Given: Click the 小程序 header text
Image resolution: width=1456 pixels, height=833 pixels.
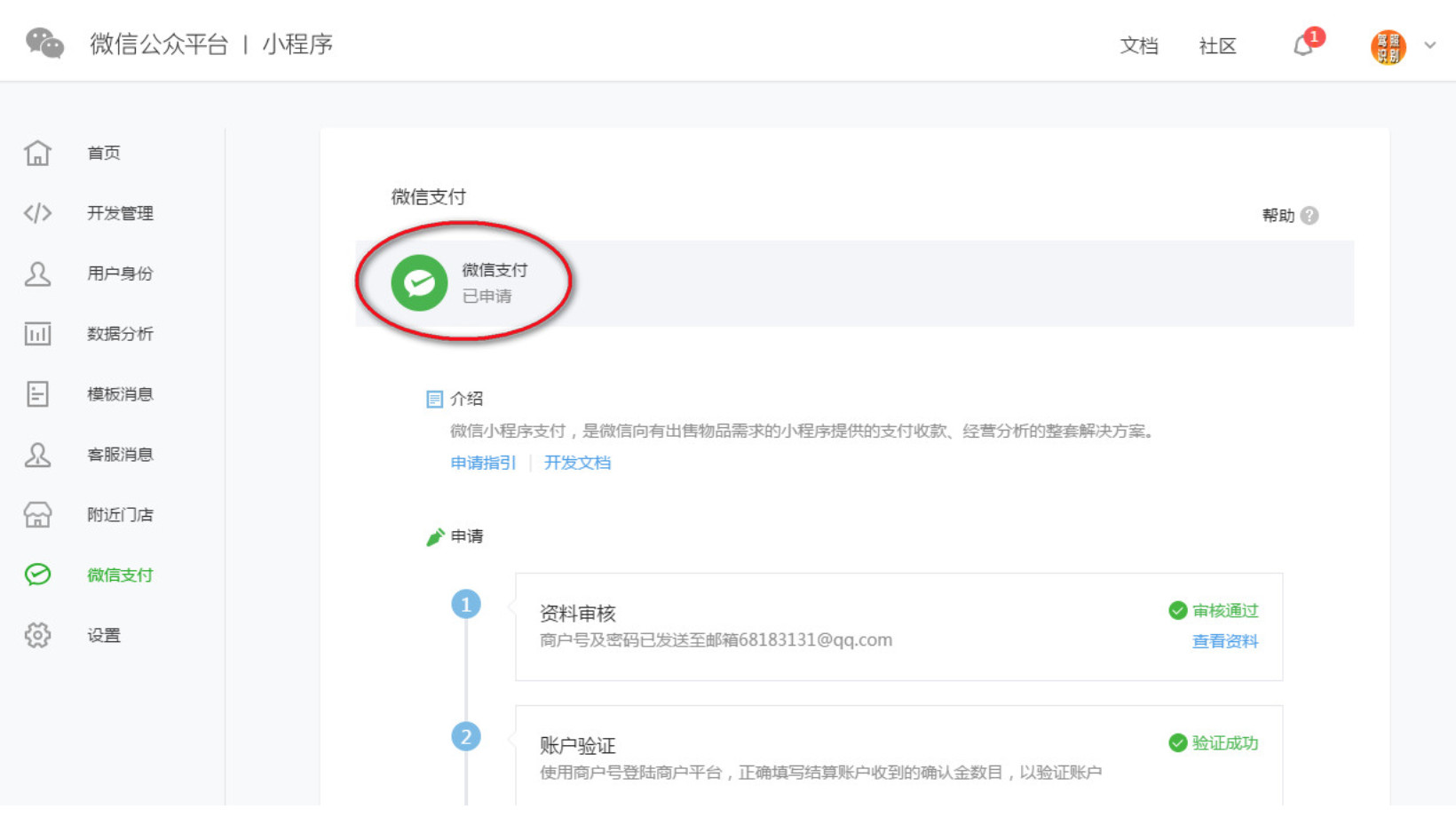Looking at the screenshot, I should click(x=297, y=44).
